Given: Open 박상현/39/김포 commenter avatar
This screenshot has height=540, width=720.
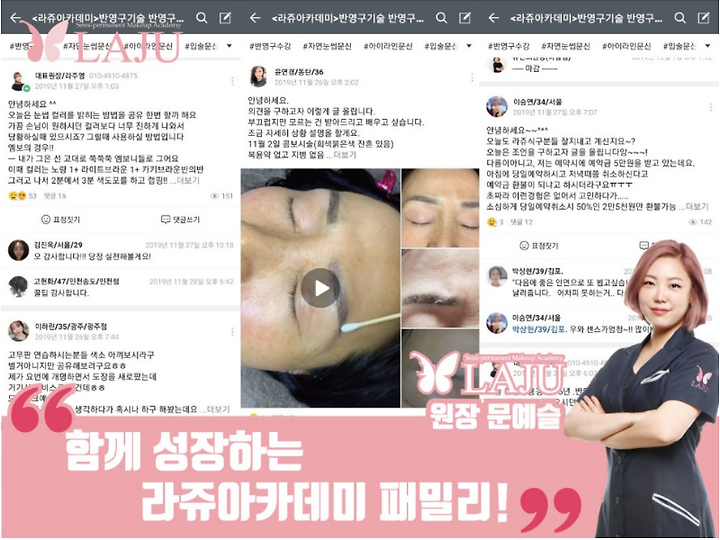Looking at the screenshot, I should tap(497, 276).
